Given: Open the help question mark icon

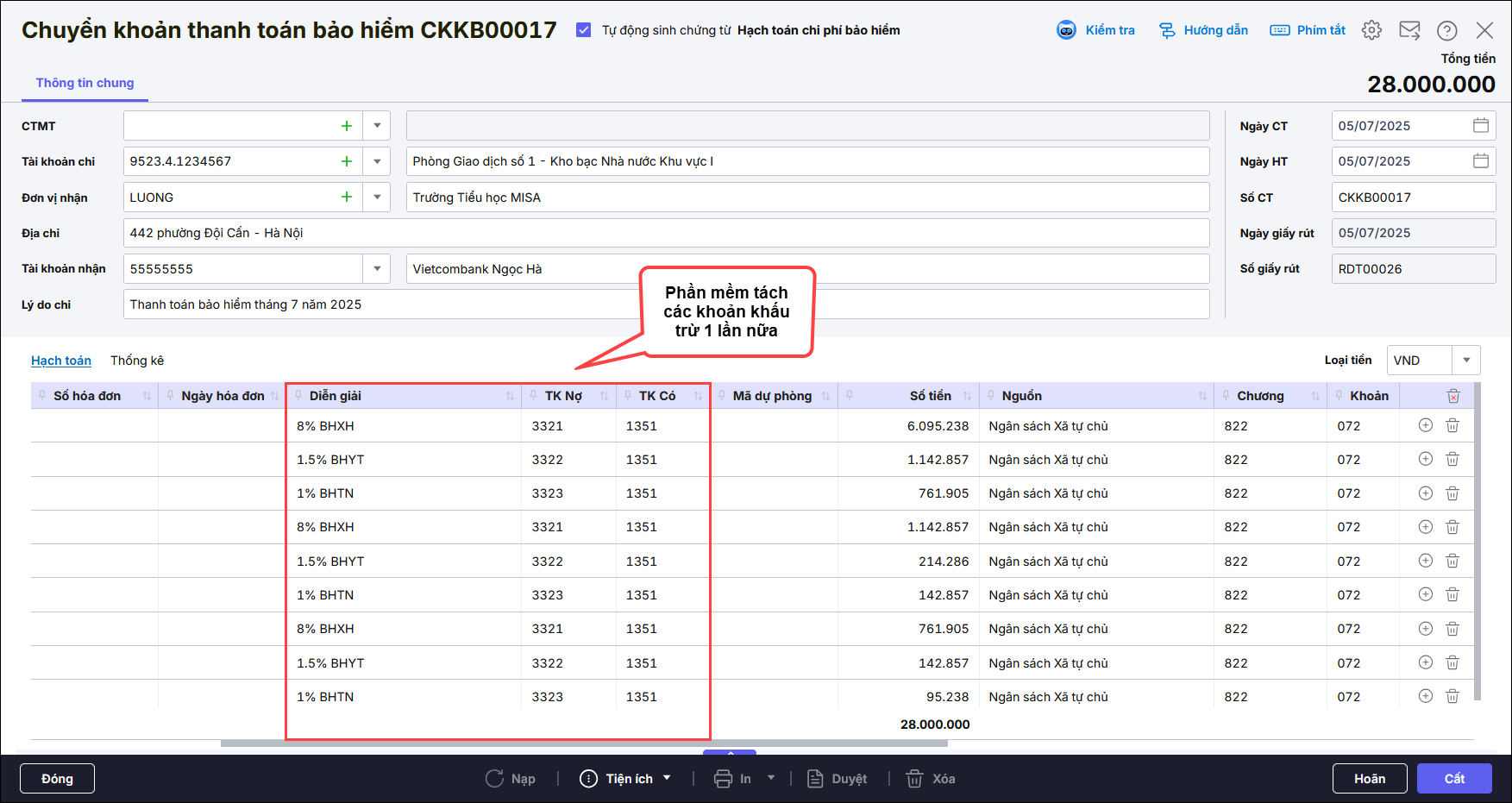Looking at the screenshot, I should point(1446,30).
